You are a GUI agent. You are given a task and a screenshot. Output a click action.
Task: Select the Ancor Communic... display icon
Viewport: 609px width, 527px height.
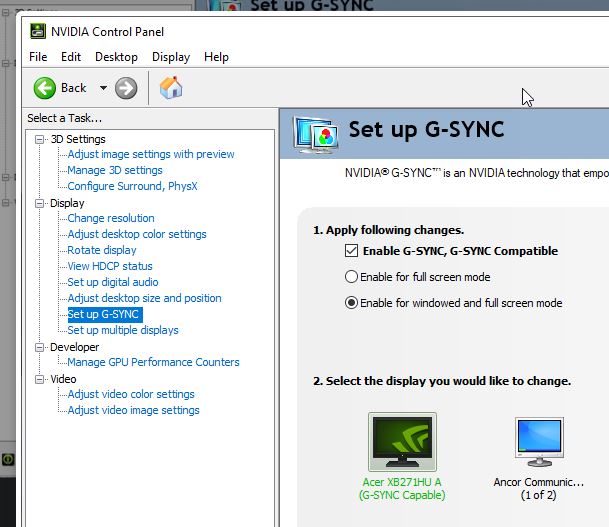pyautogui.click(x=539, y=442)
